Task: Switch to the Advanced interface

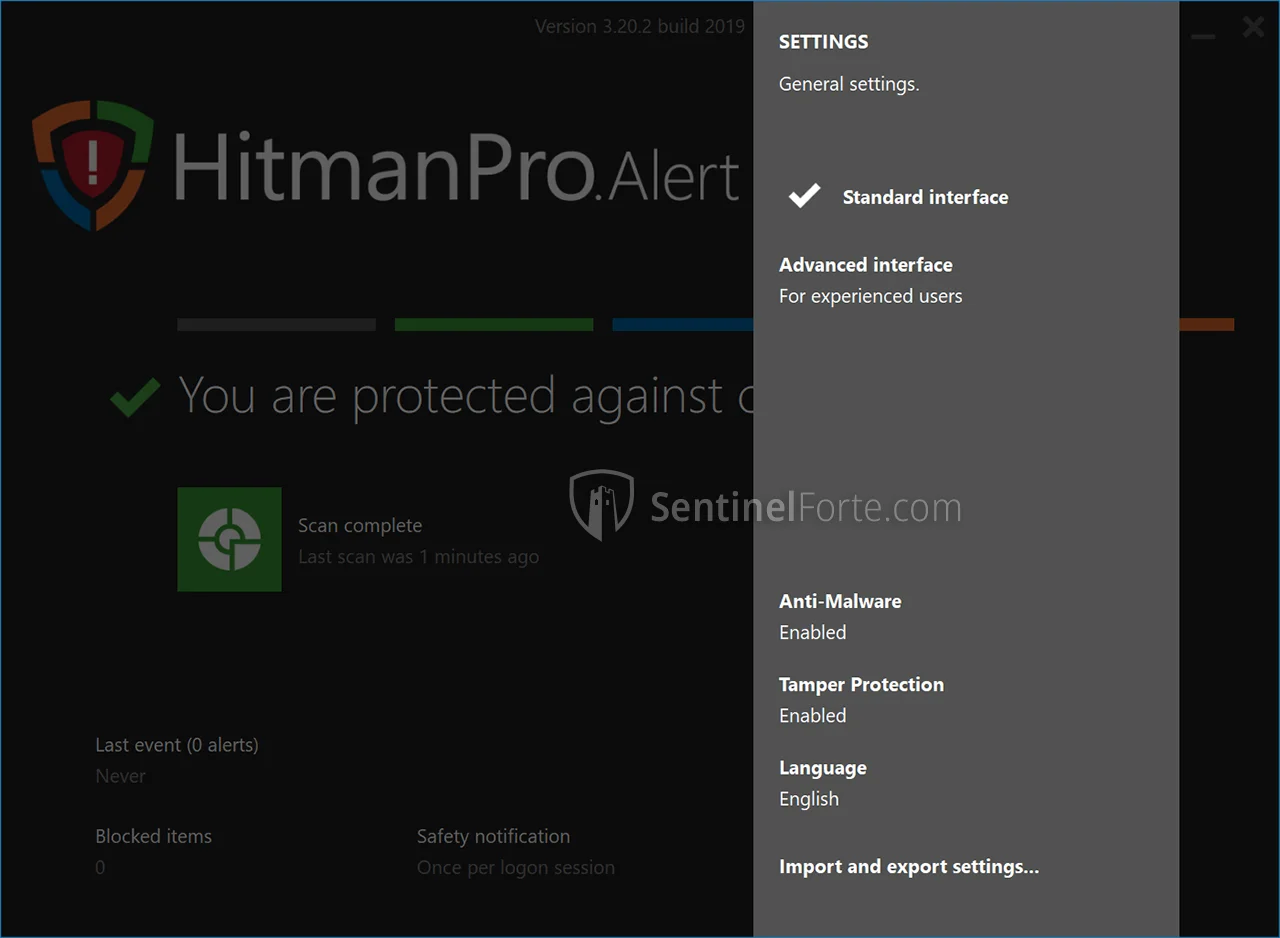Action: click(866, 265)
